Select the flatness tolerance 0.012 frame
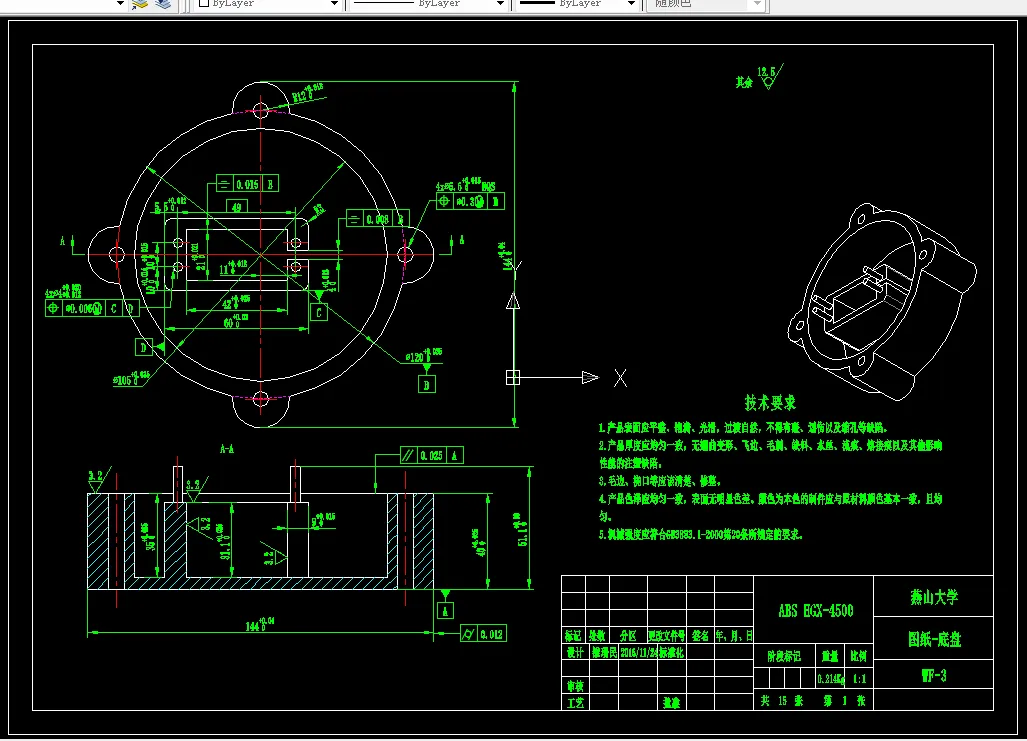 [483, 634]
